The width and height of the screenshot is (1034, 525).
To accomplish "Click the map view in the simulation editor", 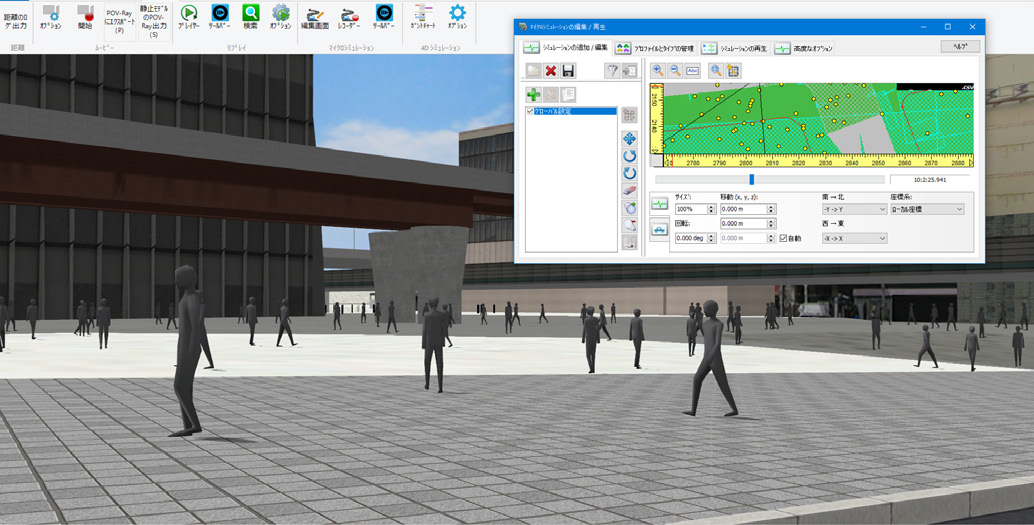I will pos(818,119).
